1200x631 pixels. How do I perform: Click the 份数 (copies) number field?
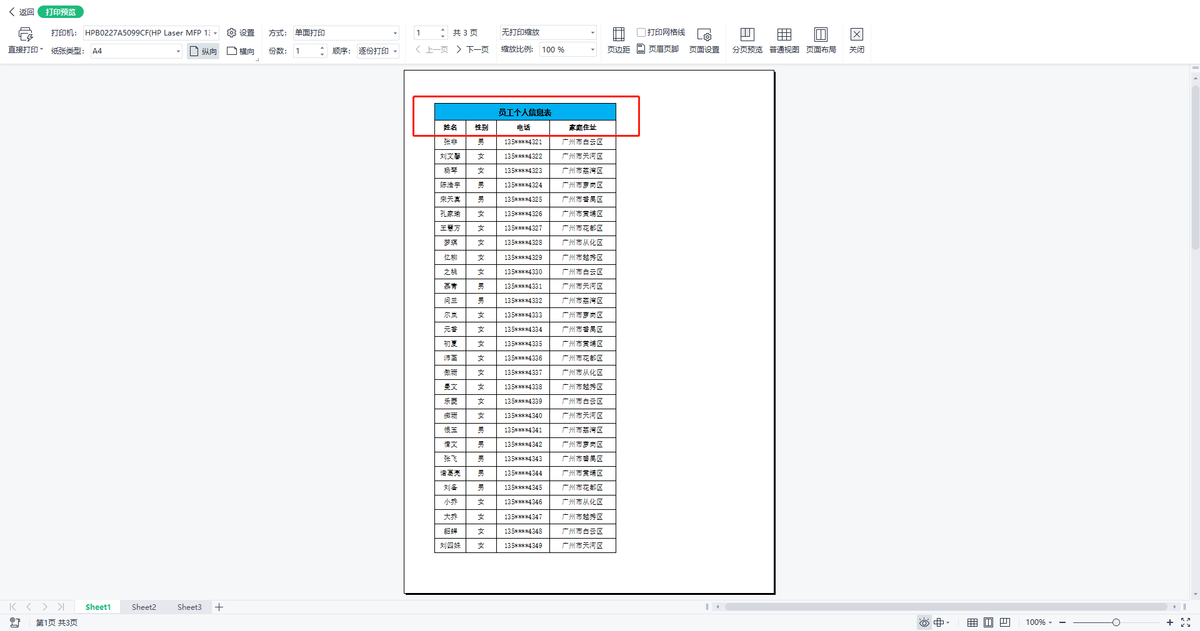coord(305,50)
